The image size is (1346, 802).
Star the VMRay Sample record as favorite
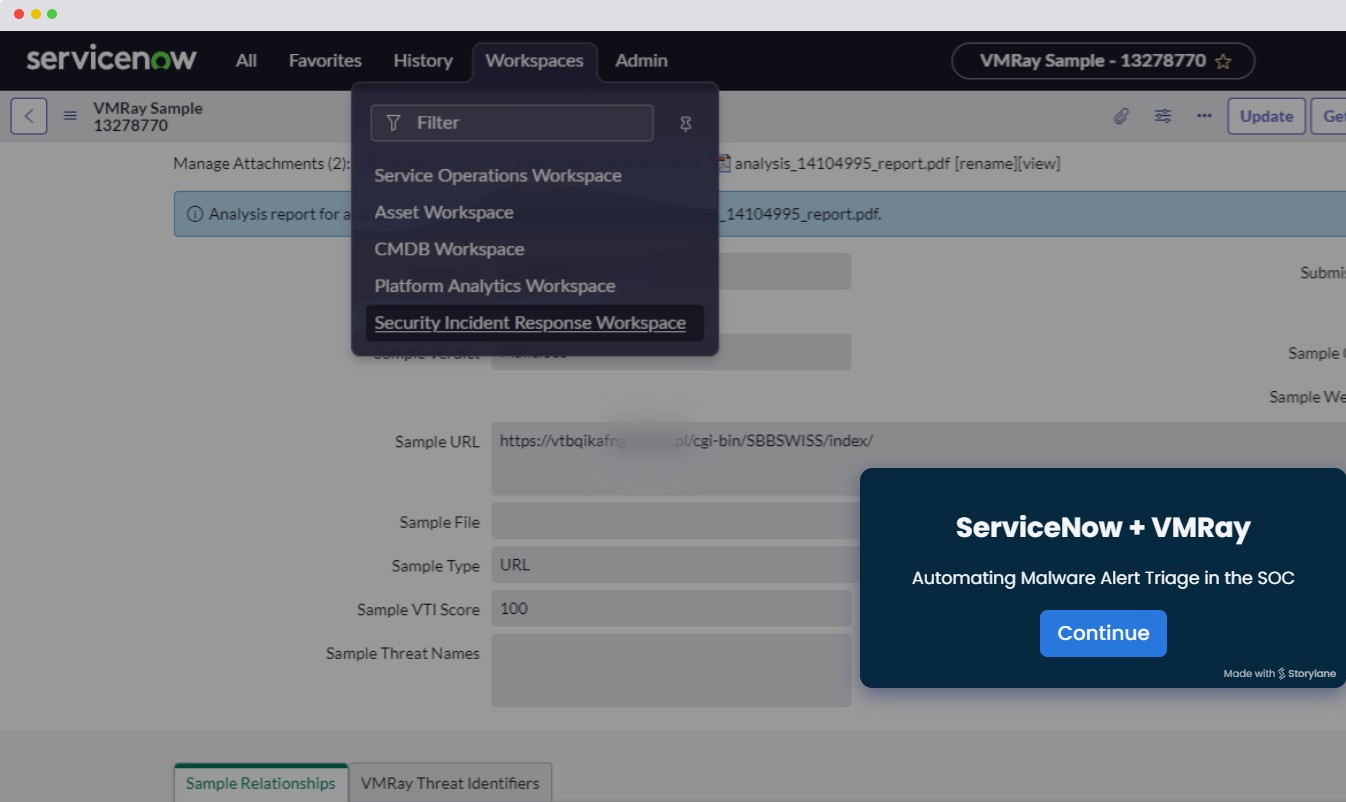pos(1222,61)
